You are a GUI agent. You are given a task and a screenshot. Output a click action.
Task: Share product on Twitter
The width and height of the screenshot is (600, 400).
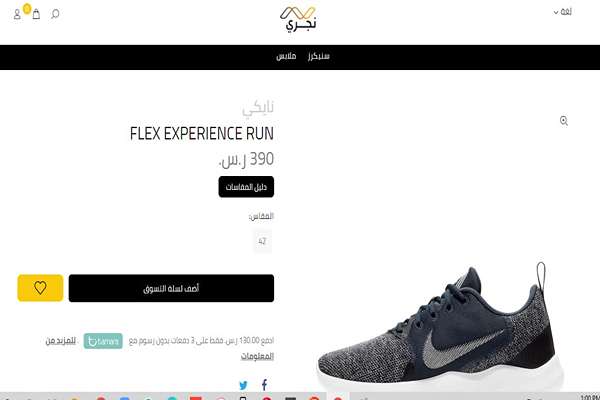(243, 385)
